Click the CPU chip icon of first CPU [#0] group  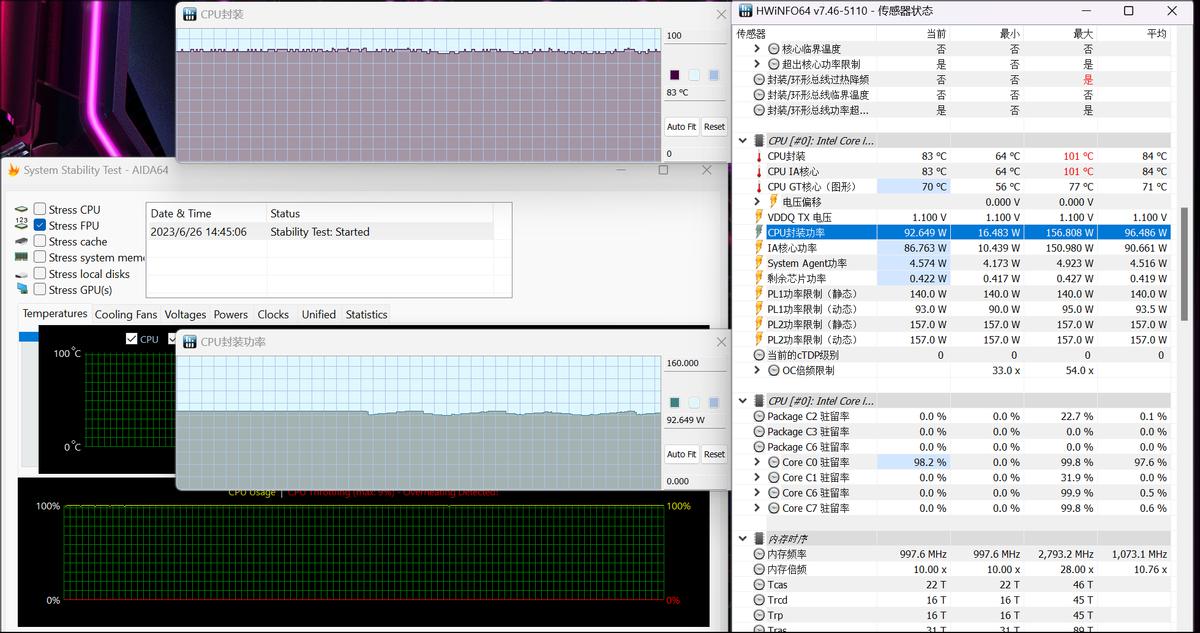(x=759, y=141)
